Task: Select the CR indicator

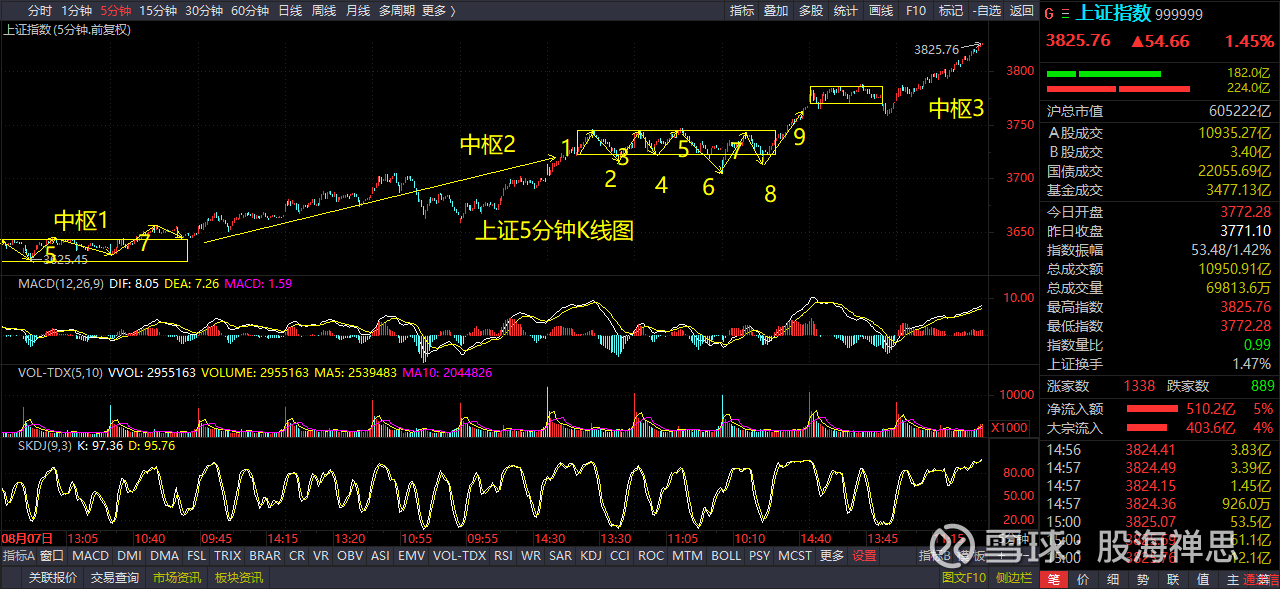Action: click(x=297, y=556)
